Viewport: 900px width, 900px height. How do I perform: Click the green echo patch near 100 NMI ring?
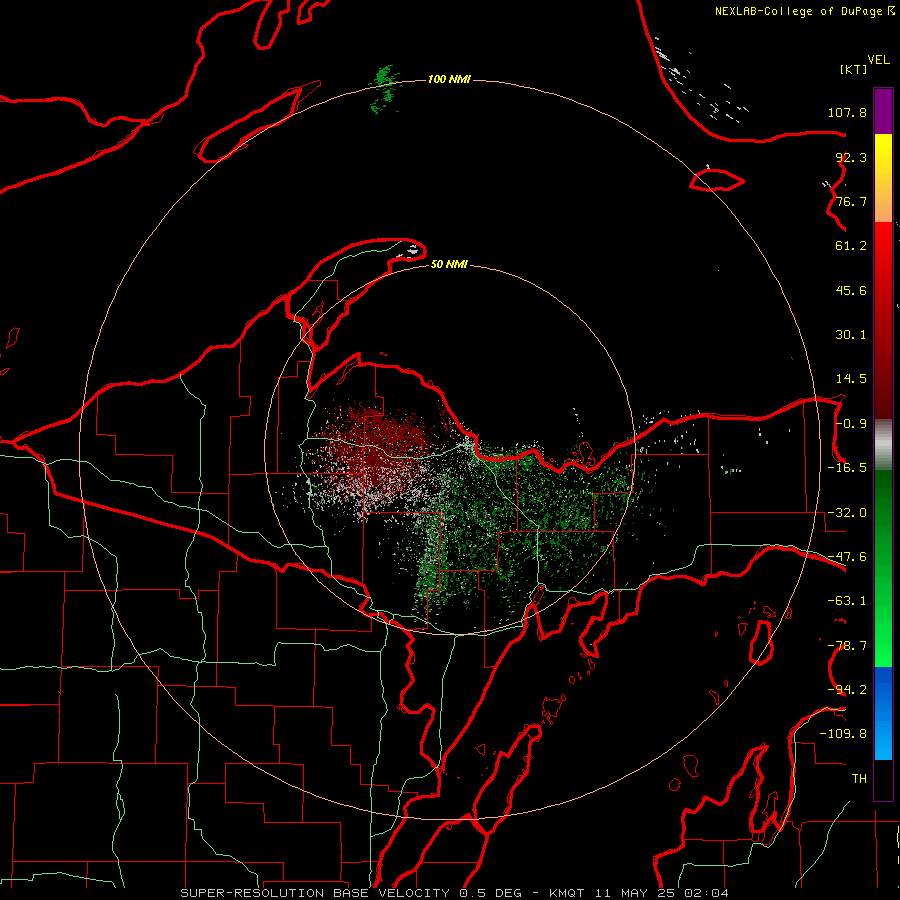385,89
